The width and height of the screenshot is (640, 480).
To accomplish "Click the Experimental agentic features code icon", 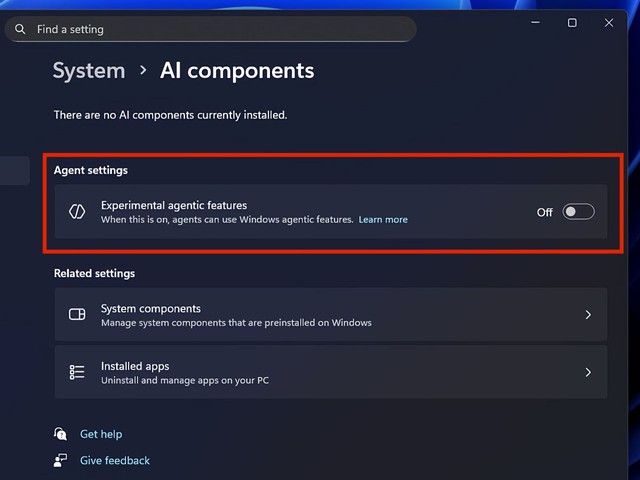I will click(77, 211).
